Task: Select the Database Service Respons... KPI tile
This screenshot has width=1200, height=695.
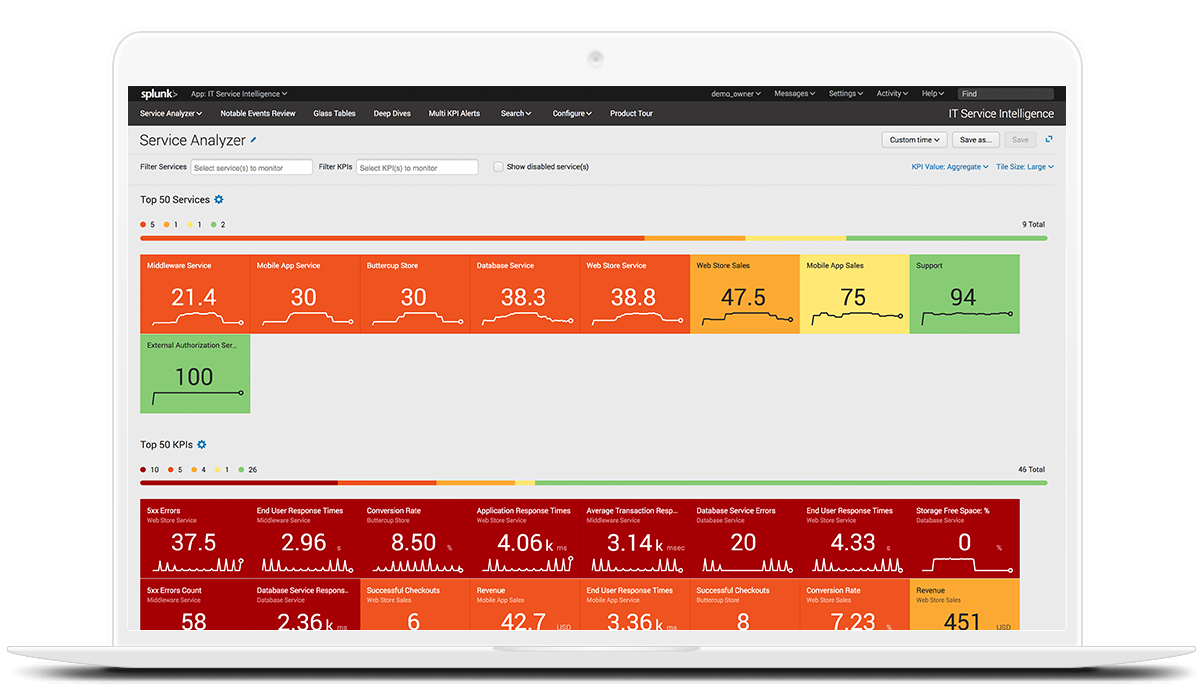Action: (x=305, y=605)
